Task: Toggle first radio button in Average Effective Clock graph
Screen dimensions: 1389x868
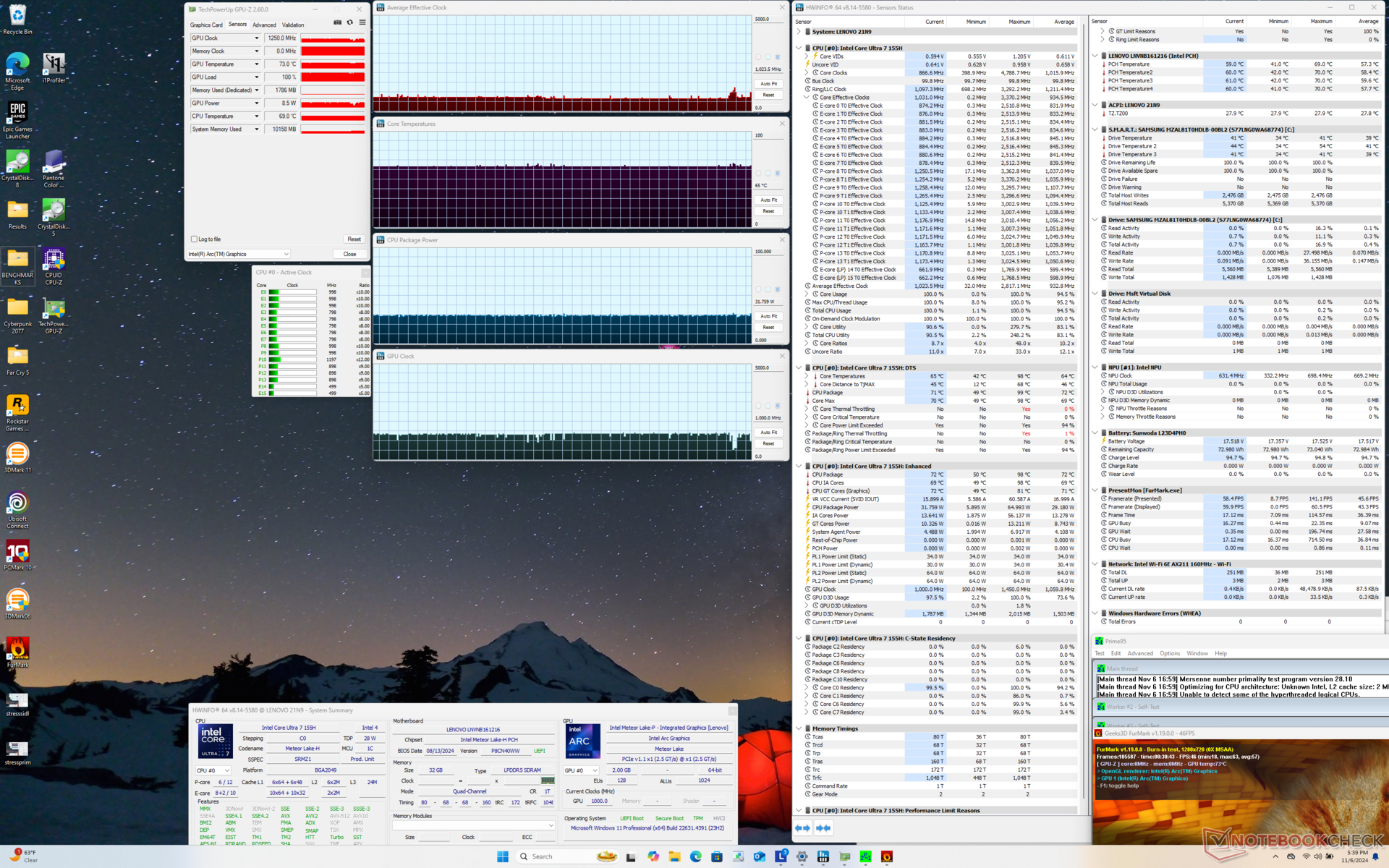Action: click(758, 57)
